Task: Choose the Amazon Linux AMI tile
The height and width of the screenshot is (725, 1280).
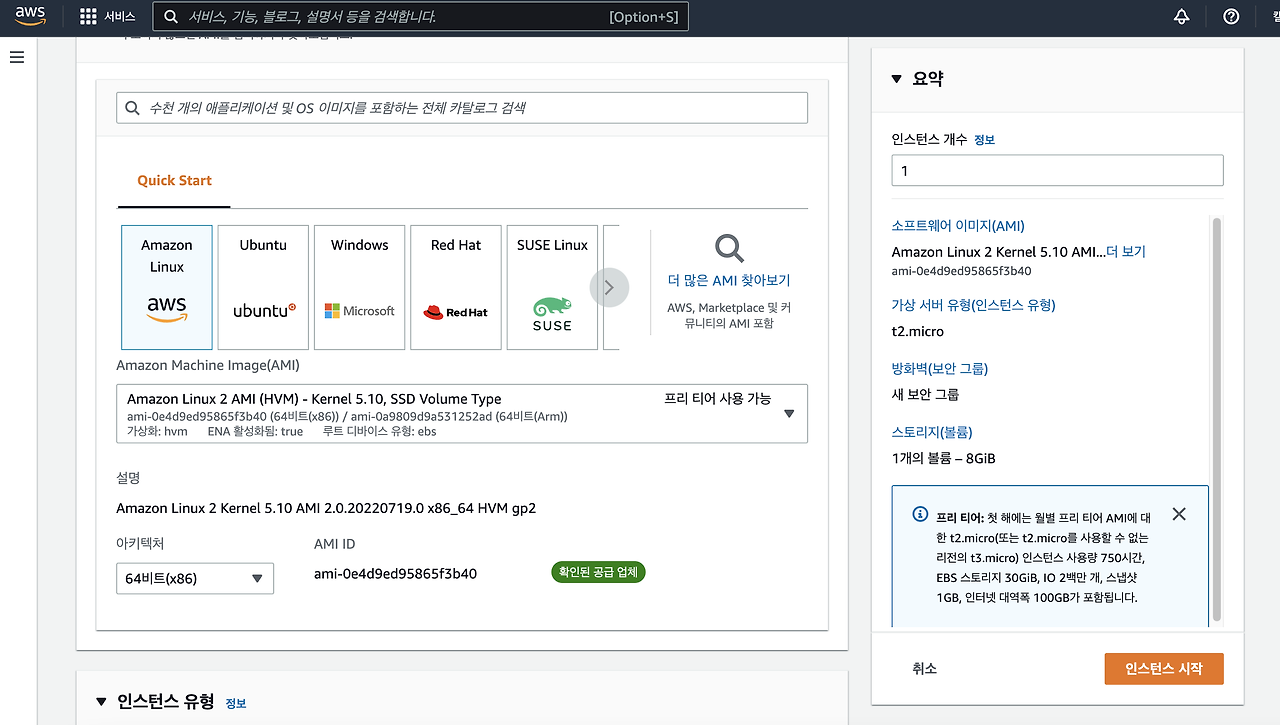Action: coord(167,287)
